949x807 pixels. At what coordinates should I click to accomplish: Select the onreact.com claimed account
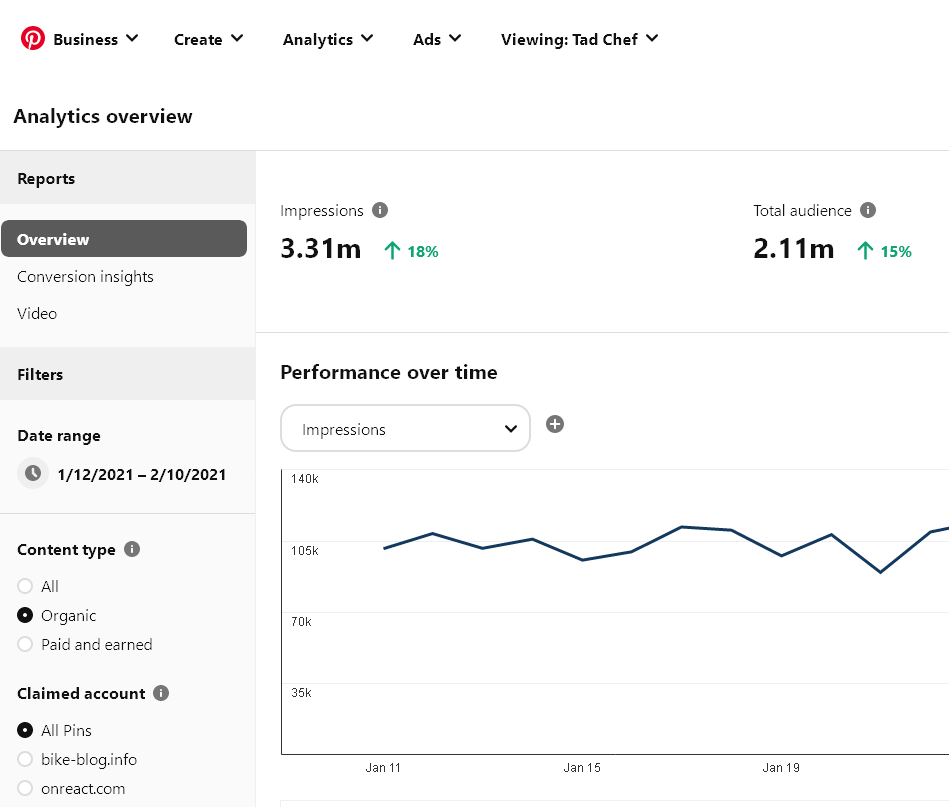click(x=25, y=788)
